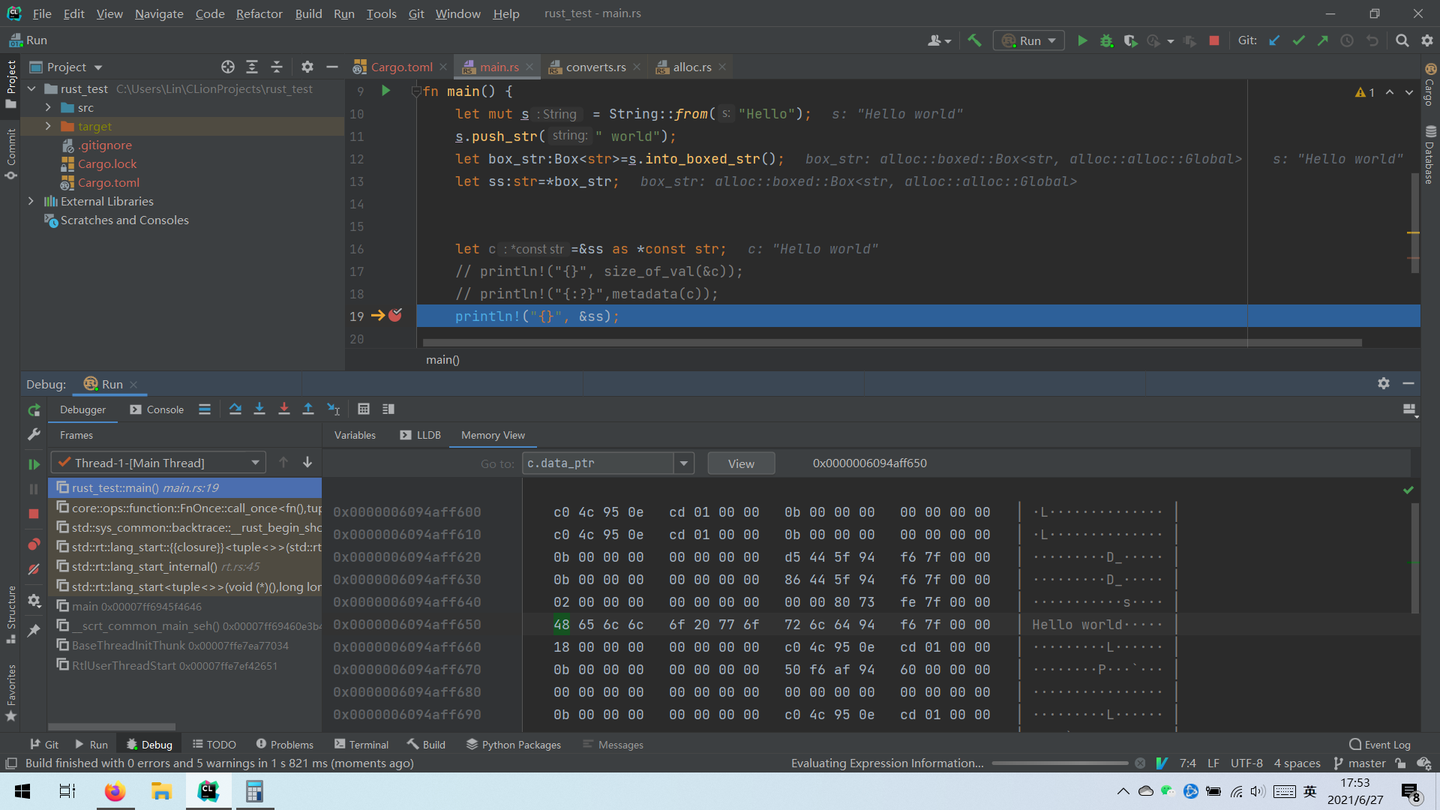Click the Rerun debug session icon
The width and height of the screenshot is (1440, 810).
click(34, 410)
